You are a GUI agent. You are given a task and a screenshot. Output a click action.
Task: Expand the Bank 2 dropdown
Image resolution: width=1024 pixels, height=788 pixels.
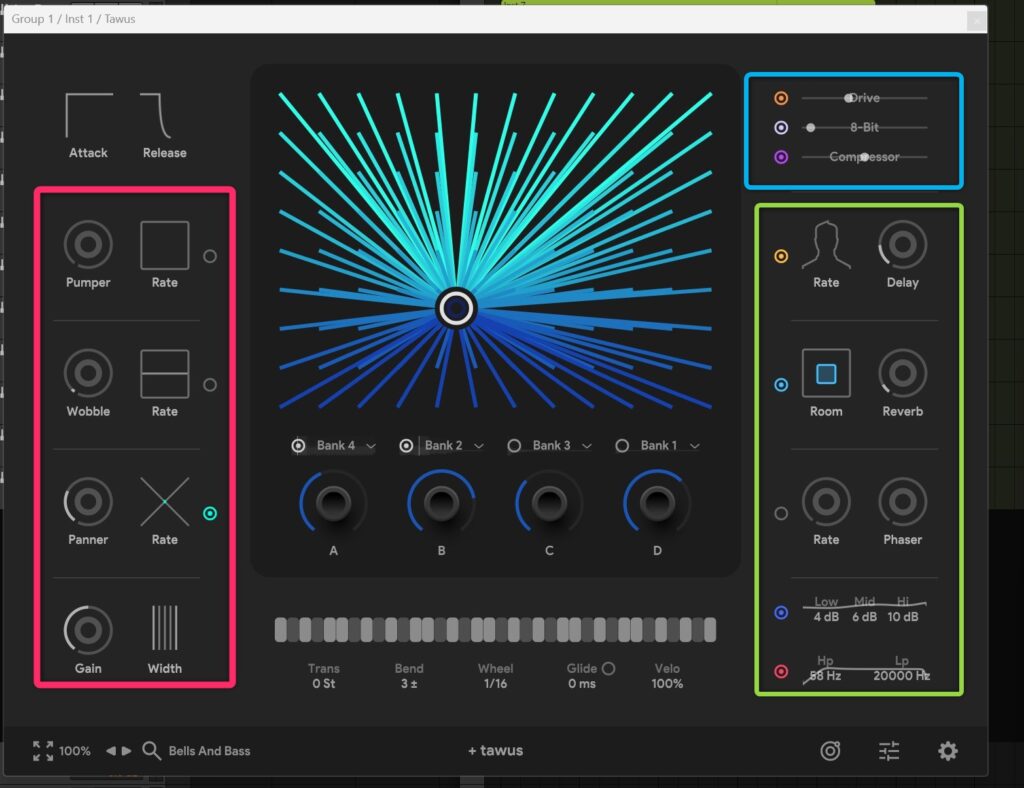click(479, 446)
